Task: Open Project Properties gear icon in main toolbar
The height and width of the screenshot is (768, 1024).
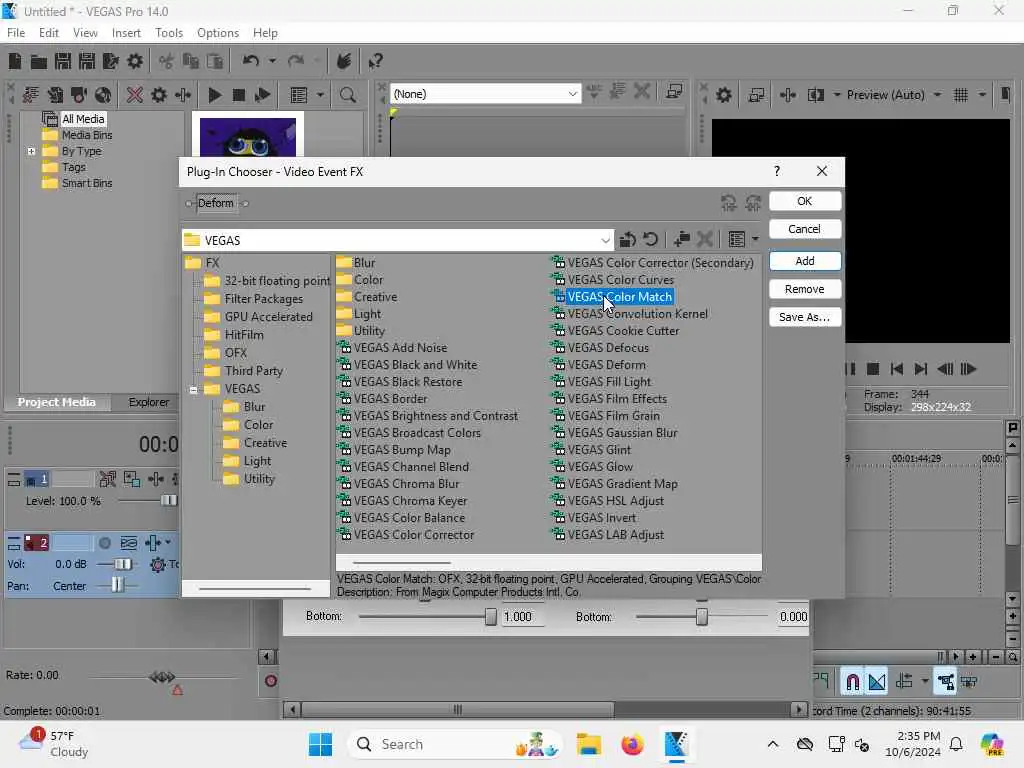Action: click(x=135, y=61)
